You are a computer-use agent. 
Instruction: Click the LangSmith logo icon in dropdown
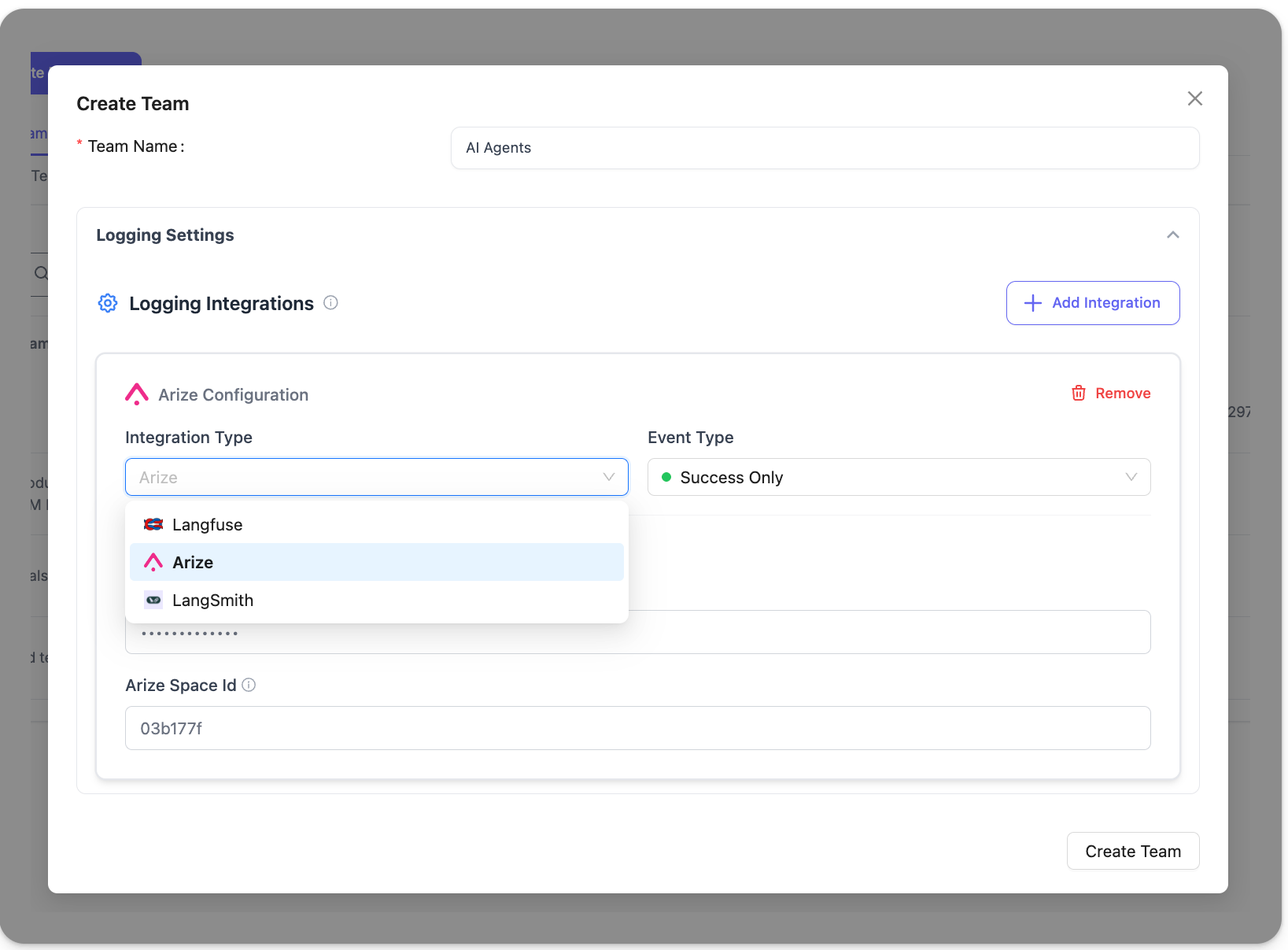(x=153, y=600)
